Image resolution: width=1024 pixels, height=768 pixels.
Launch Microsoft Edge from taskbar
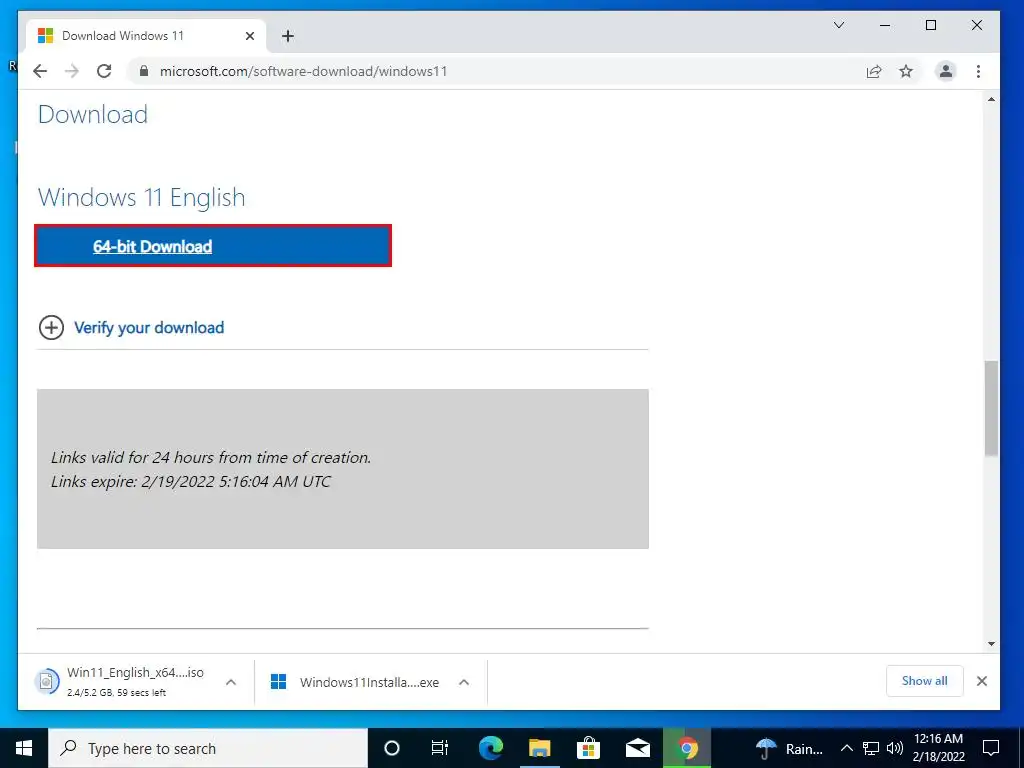490,748
